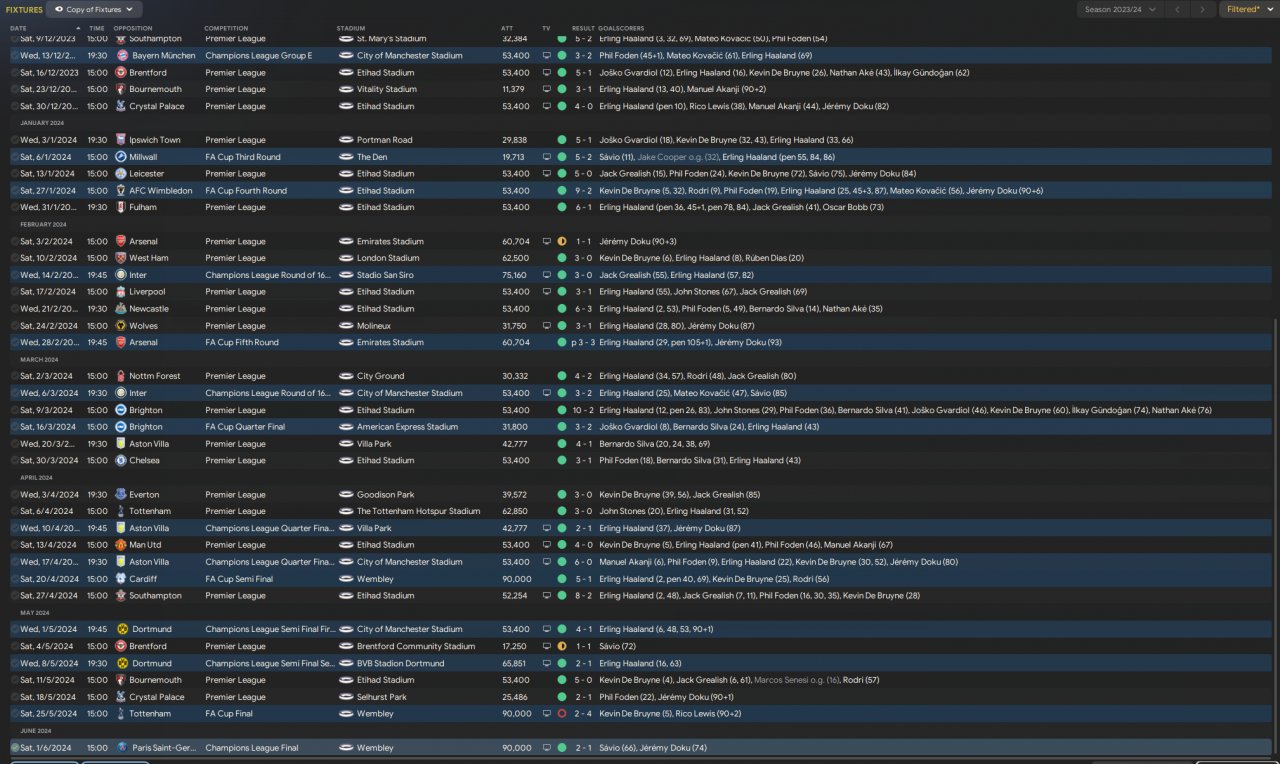
Task: Sort fixtures by the ATT column header
Action: click(x=507, y=28)
